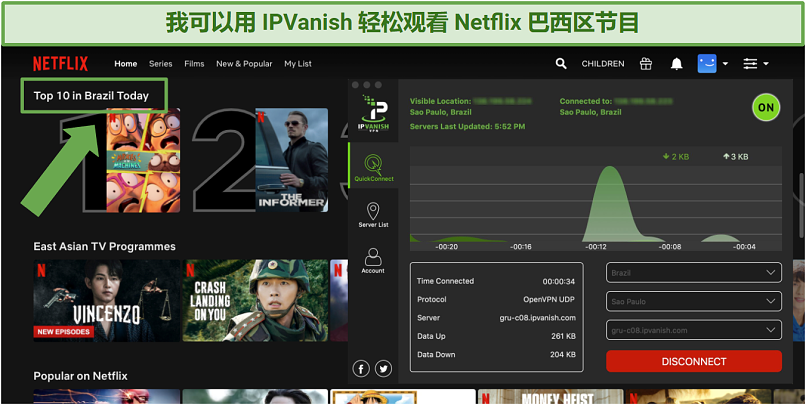Go to Netflix Home tab
Image resolution: width=806 pixels, height=405 pixels.
pyautogui.click(x=125, y=64)
